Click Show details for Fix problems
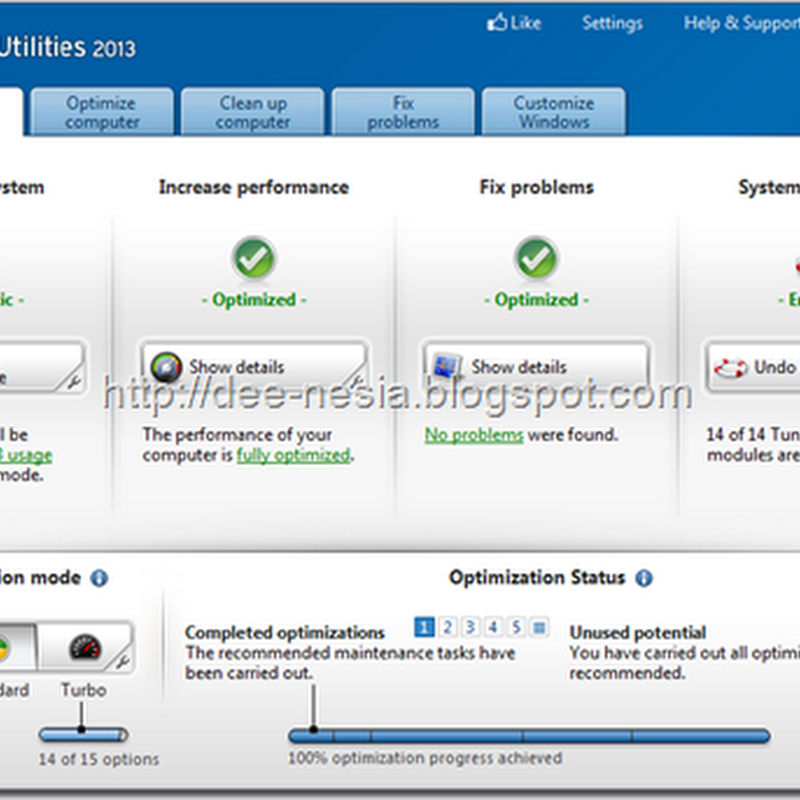This screenshot has width=800, height=800. click(x=536, y=367)
